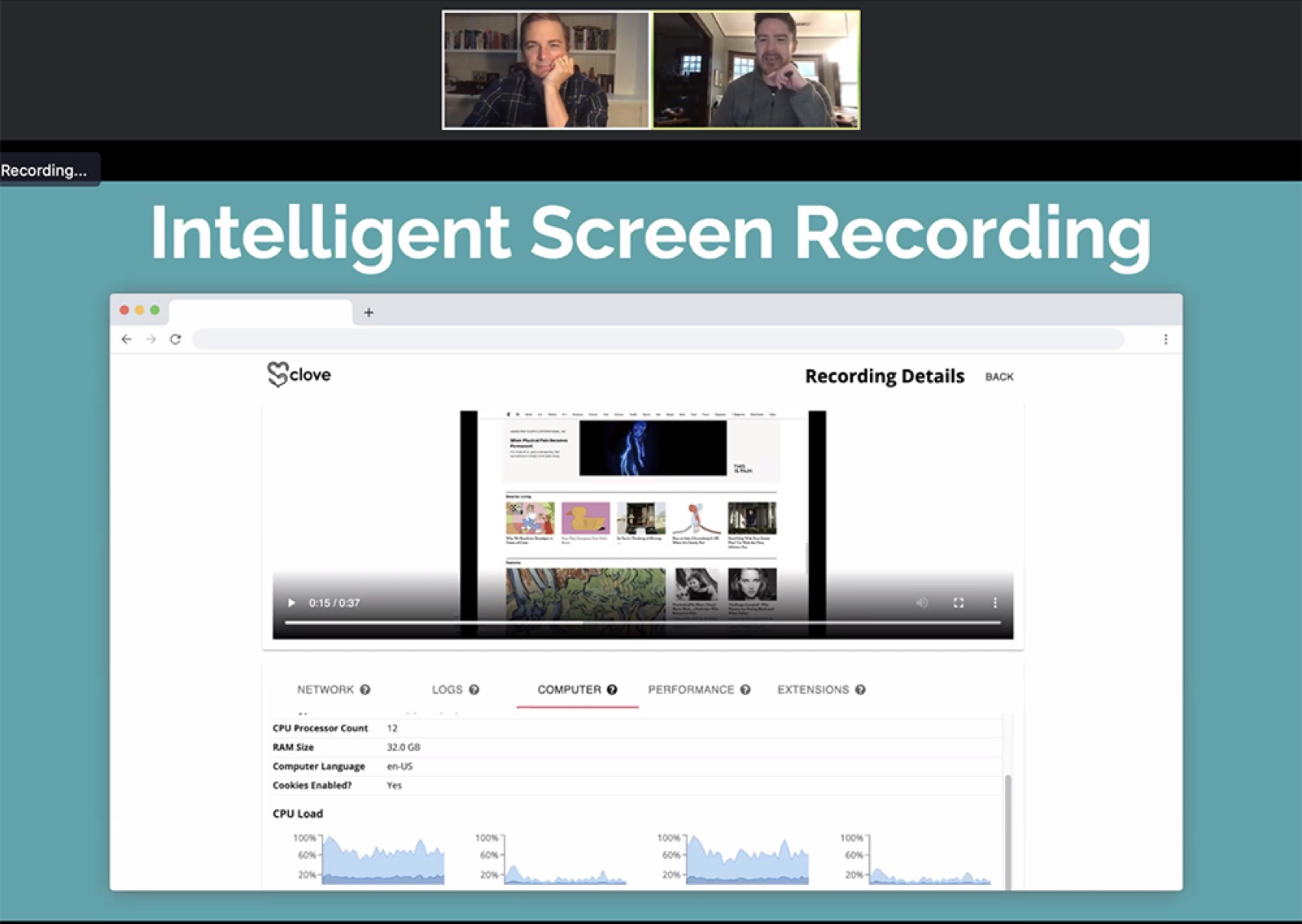Click the fourth CPU Load chart
Screen dimensions: 1302x924
pos(916,859)
